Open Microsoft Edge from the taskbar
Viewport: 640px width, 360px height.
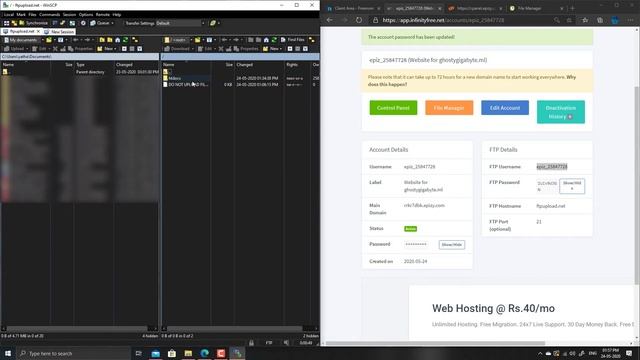tap(204, 353)
